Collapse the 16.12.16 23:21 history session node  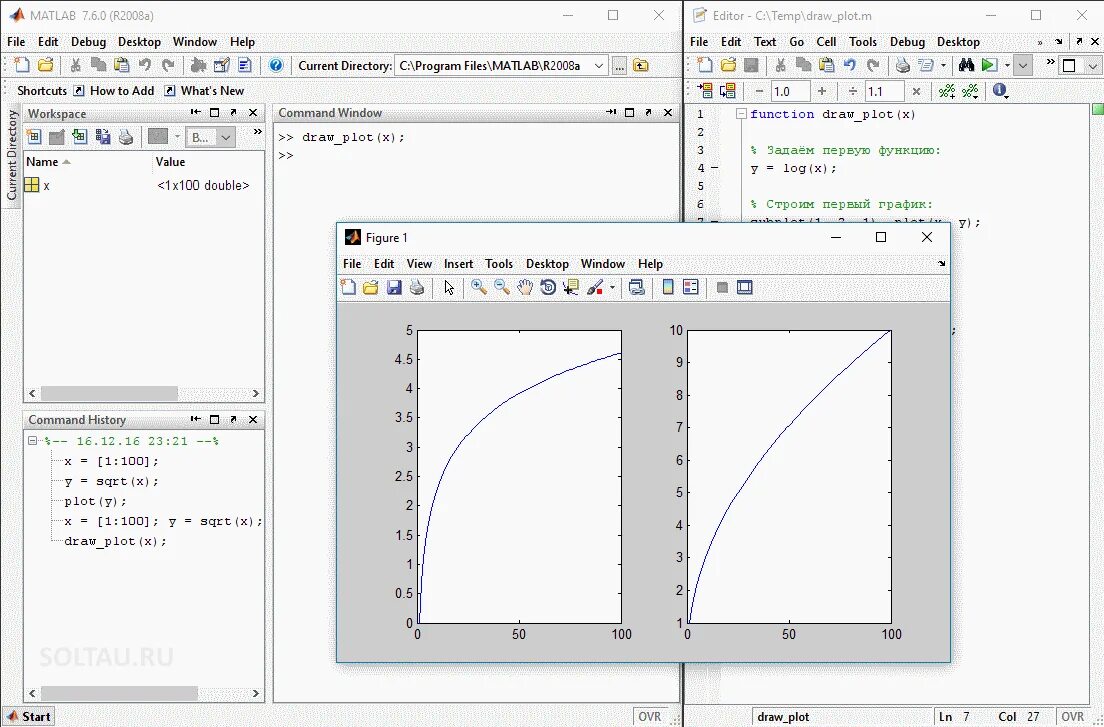32,441
